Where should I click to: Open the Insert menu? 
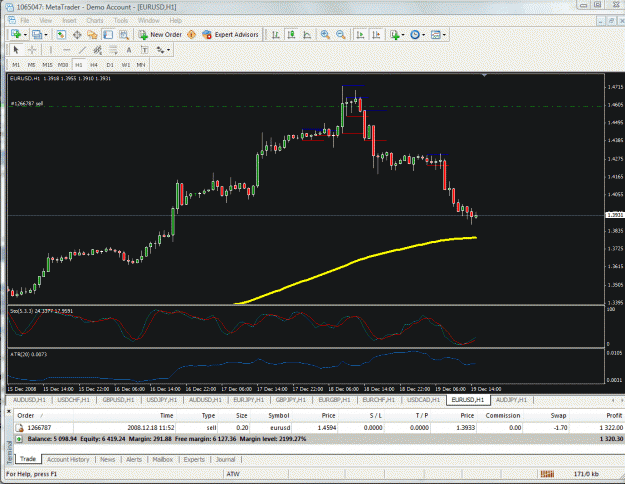tap(69, 20)
